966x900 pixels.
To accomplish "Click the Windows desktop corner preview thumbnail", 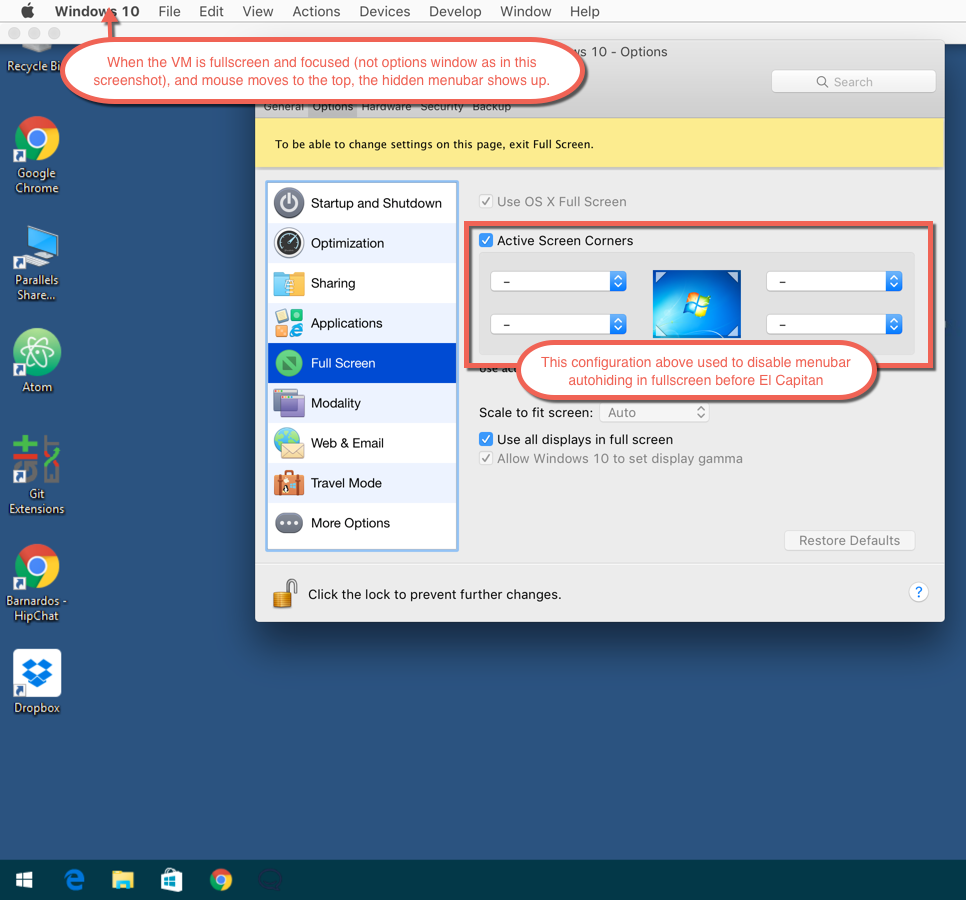I will point(696,304).
